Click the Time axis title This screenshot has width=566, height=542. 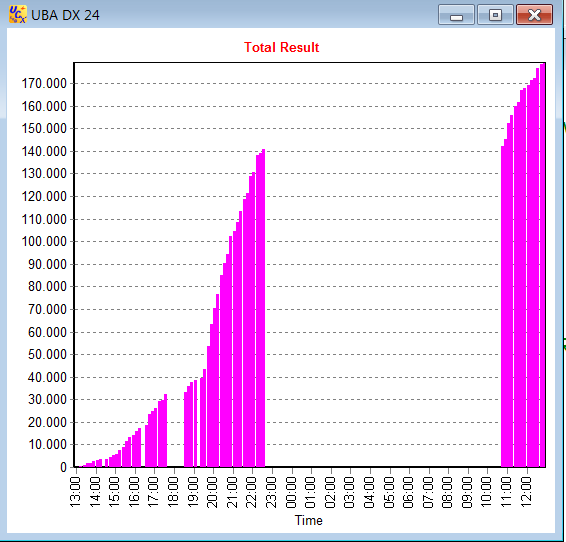(x=309, y=520)
